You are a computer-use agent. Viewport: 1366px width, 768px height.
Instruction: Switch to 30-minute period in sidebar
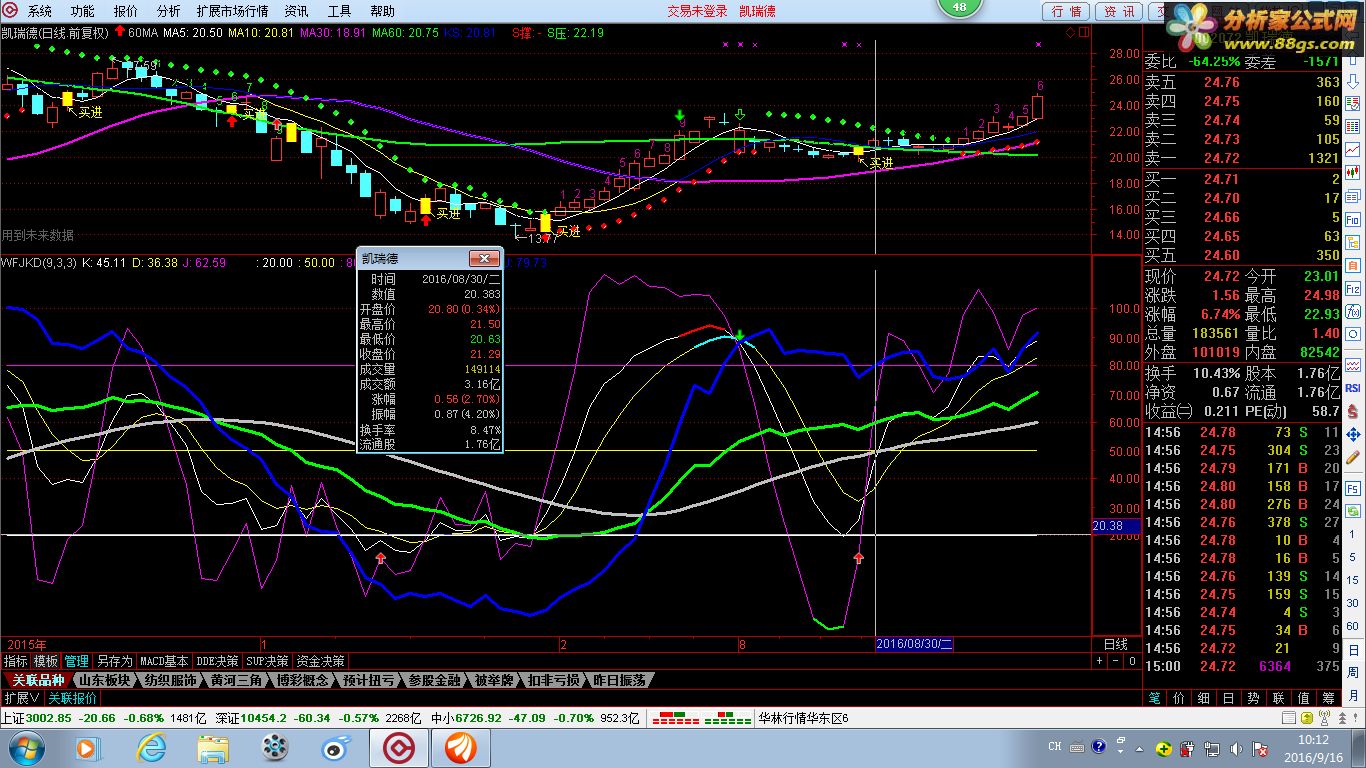pyautogui.click(x=1351, y=603)
